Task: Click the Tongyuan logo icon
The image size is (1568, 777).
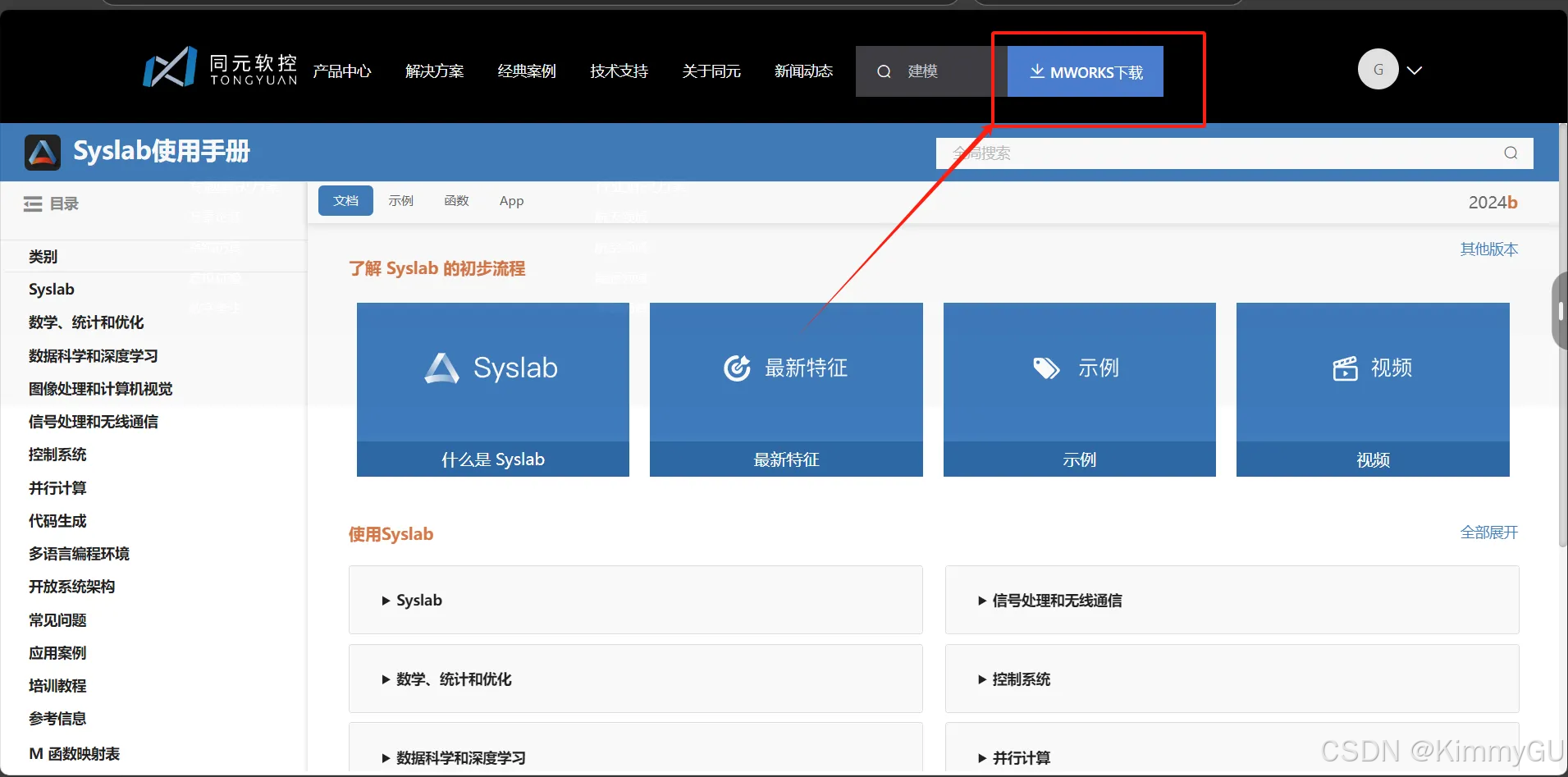Action: [170, 67]
